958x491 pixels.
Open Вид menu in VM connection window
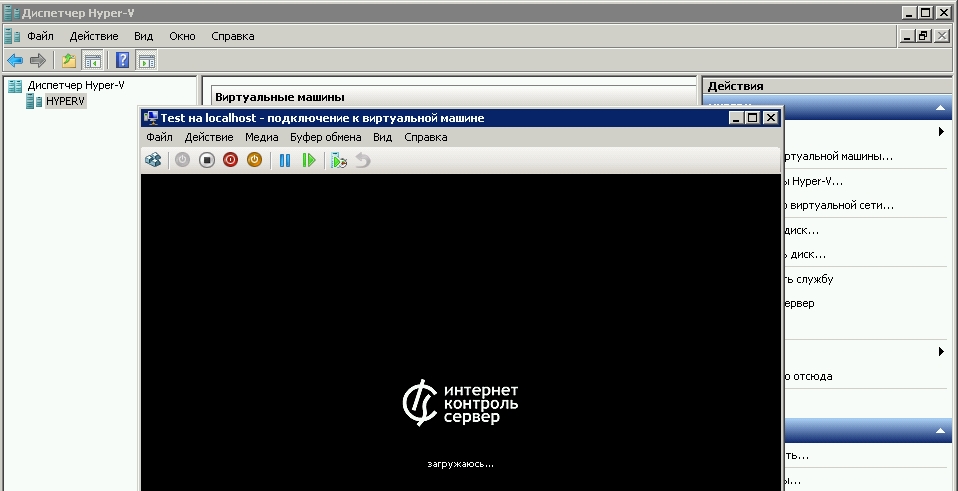click(x=382, y=137)
